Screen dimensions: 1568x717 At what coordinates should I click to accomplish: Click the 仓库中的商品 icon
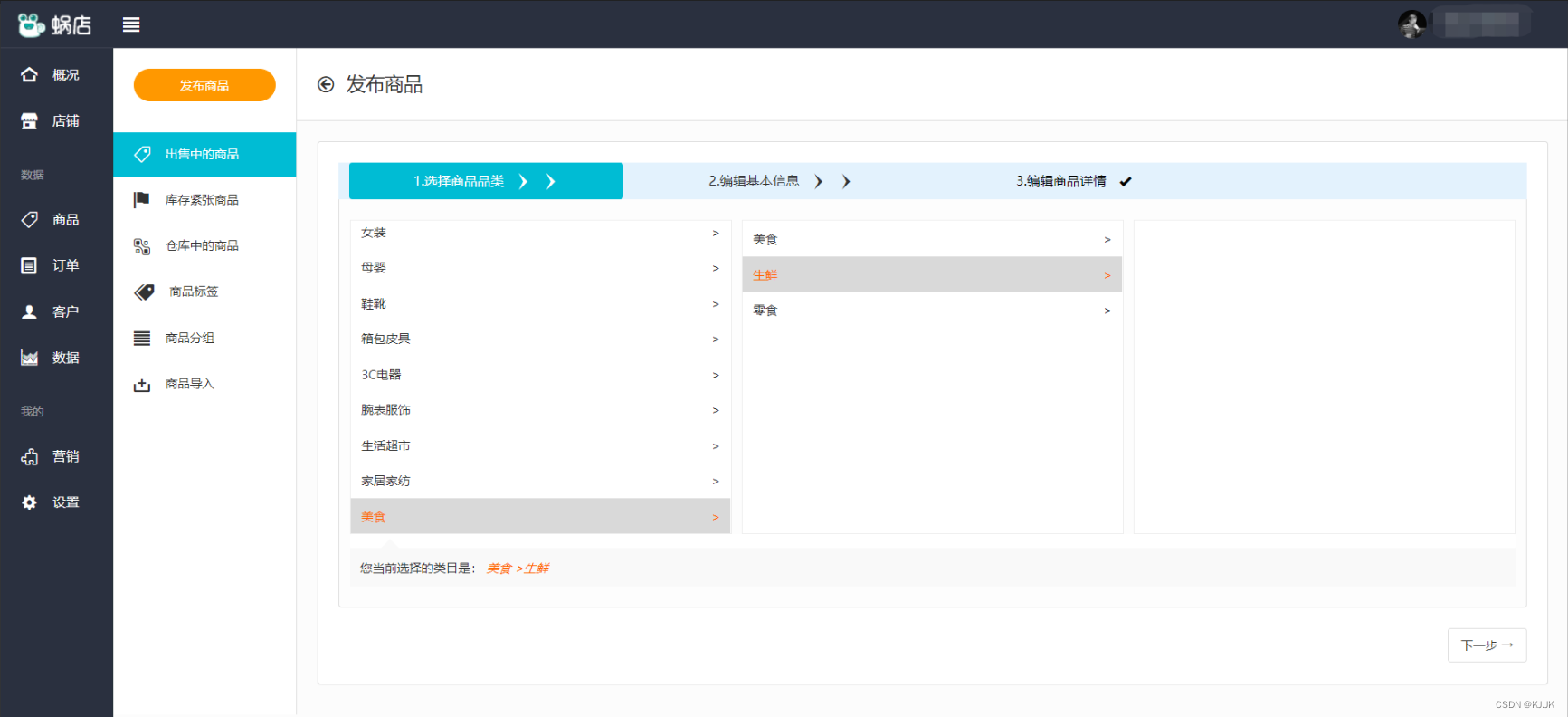coord(142,245)
